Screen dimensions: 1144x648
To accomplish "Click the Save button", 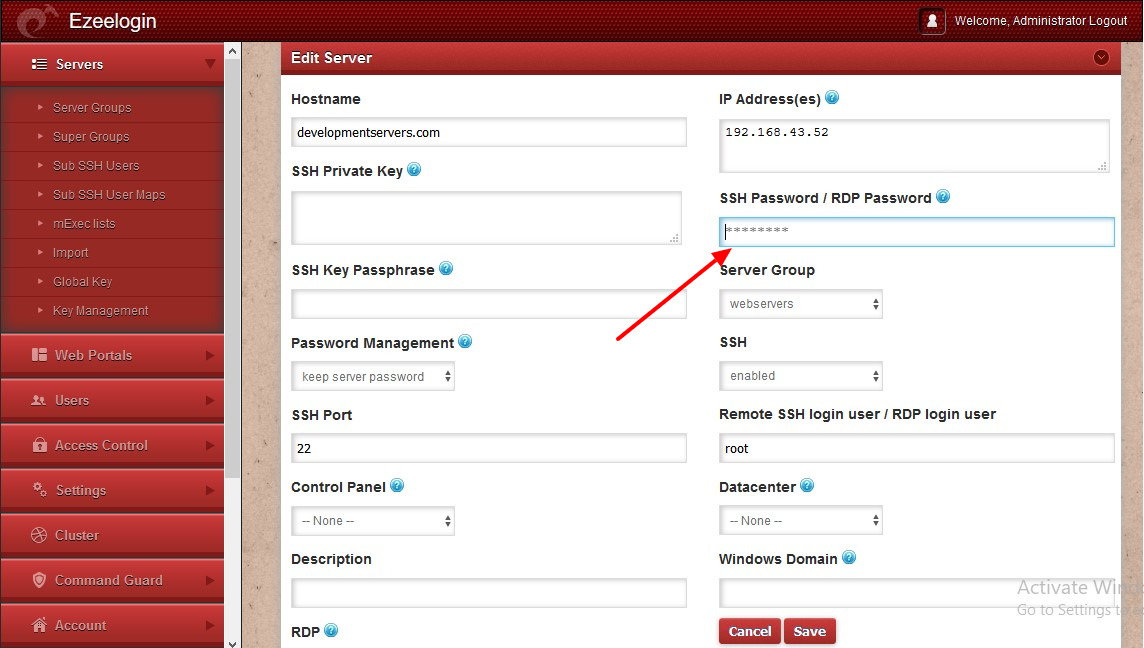I will (x=810, y=631).
